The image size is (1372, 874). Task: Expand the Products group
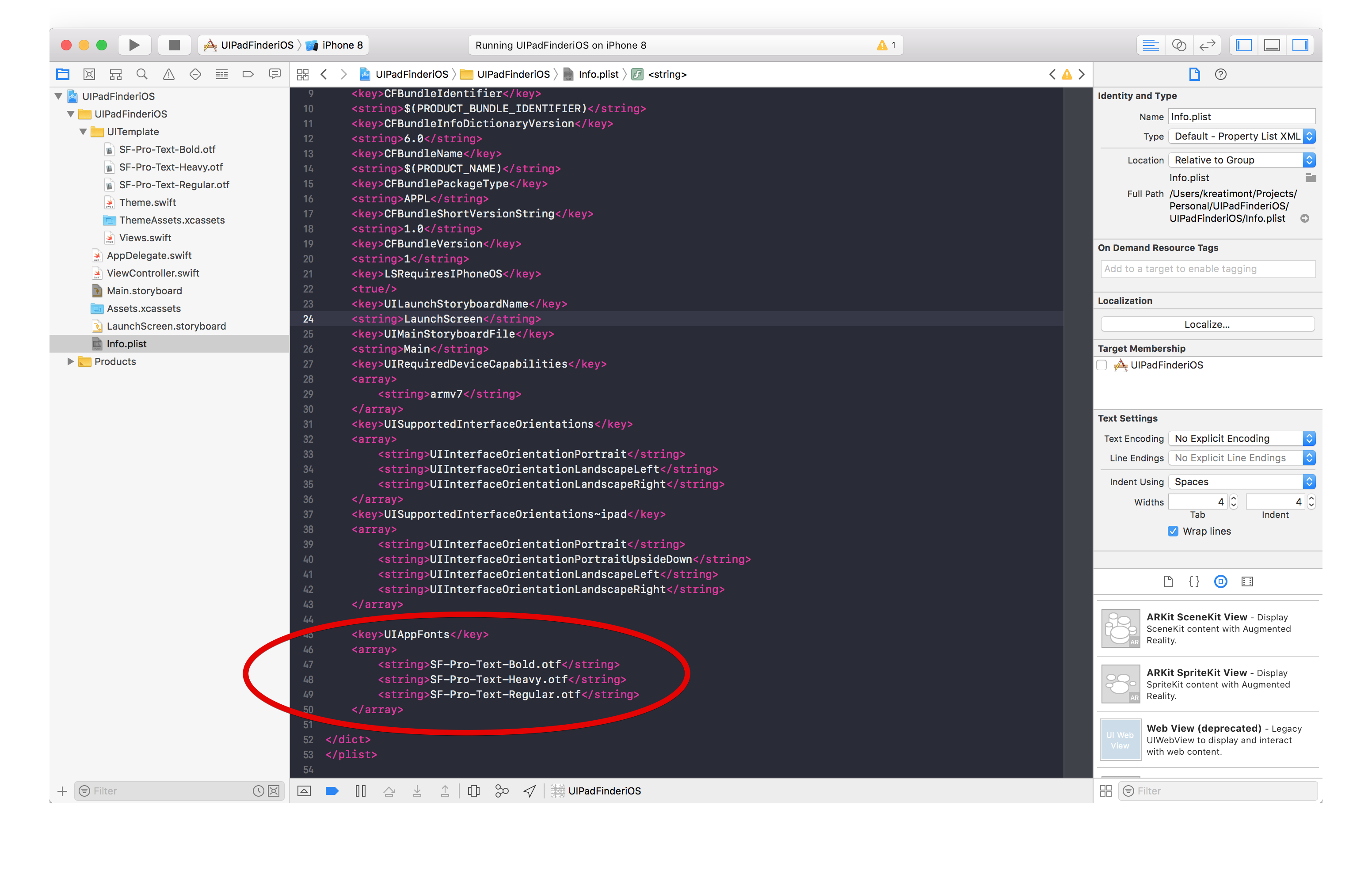click(71, 361)
